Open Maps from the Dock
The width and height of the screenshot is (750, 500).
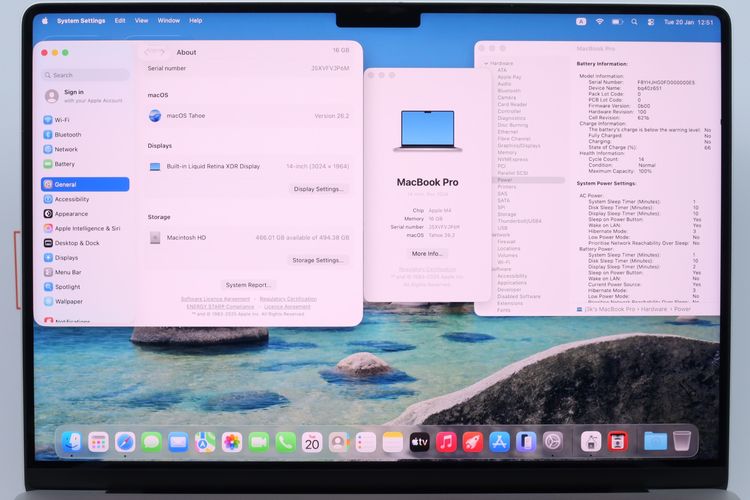tap(205, 442)
